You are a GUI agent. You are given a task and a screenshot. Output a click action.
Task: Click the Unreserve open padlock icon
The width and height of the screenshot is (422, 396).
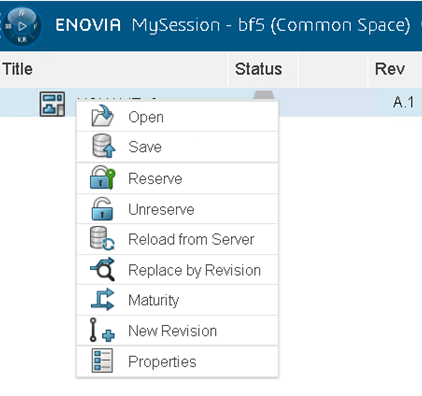(102, 209)
